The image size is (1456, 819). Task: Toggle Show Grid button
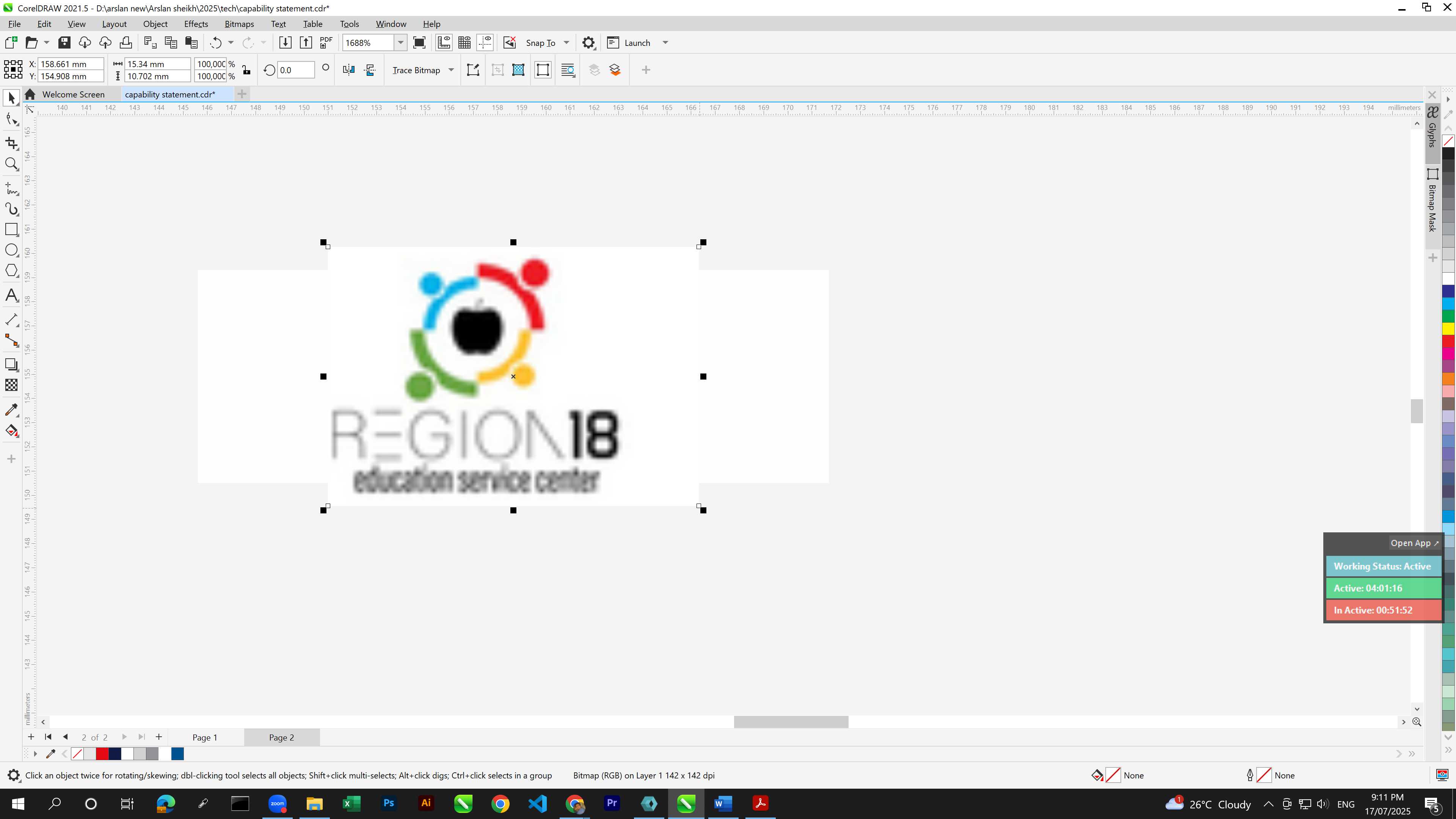pyautogui.click(x=464, y=43)
